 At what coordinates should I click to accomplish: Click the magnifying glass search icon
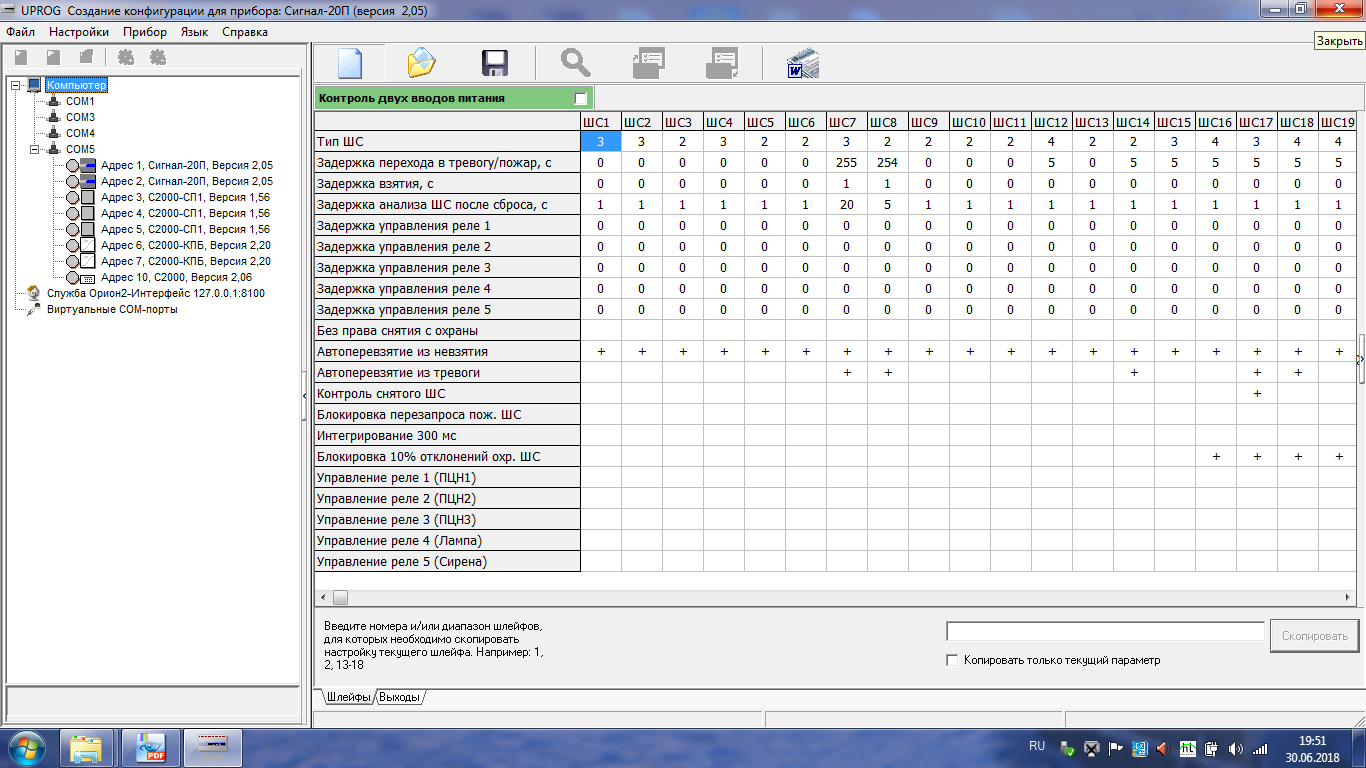[x=575, y=63]
